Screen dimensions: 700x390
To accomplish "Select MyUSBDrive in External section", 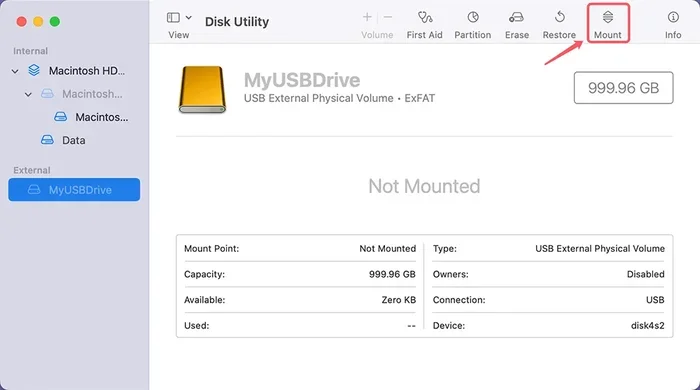I will coord(74,190).
